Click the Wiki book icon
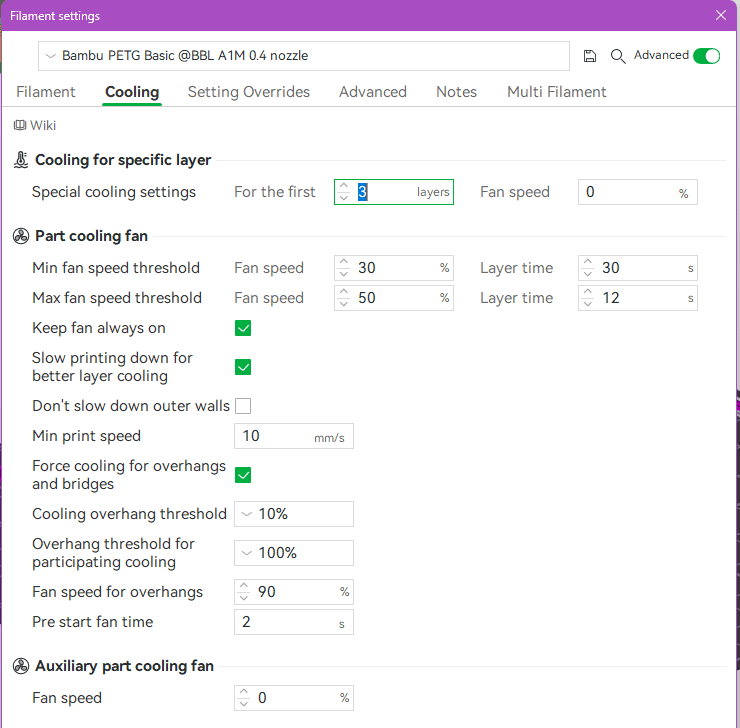 (19, 125)
